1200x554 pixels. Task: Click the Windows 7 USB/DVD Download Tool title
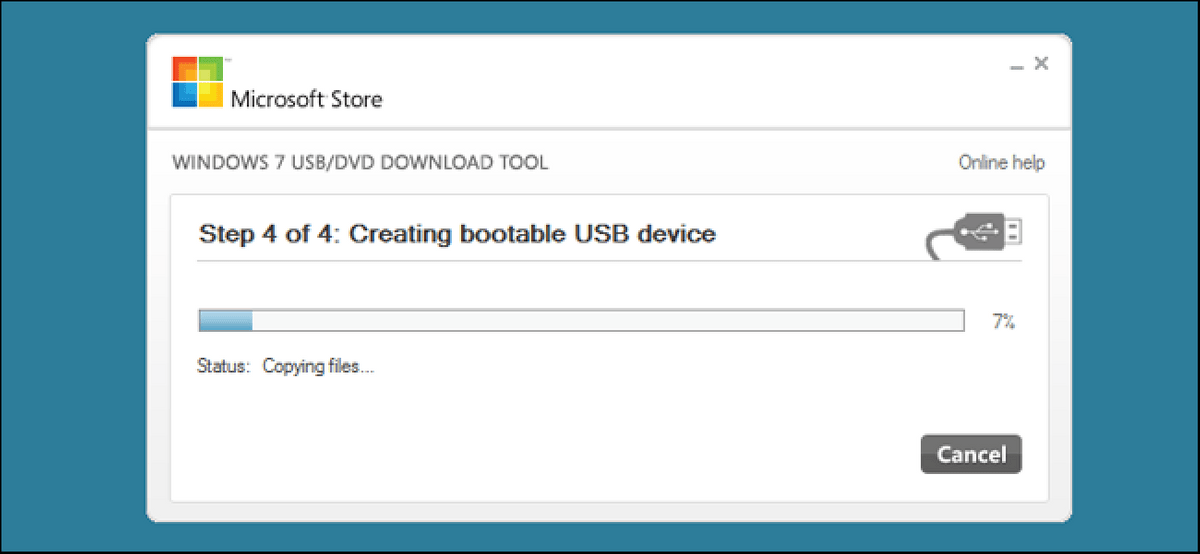click(x=360, y=163)
